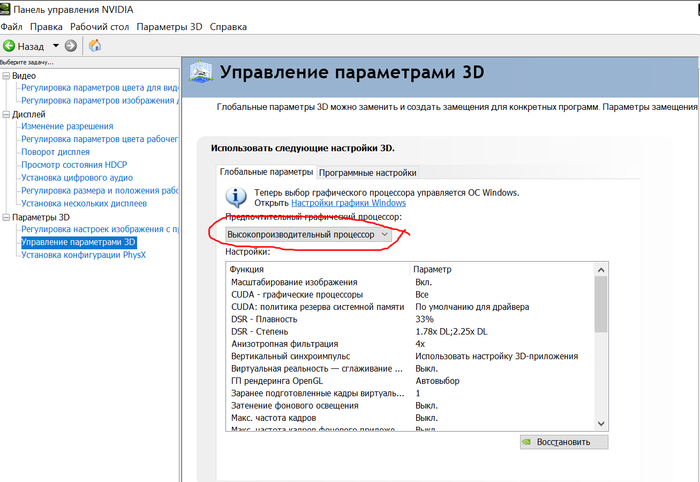Click the settings list scrollbar thumb
Viewport: 700px width, 482px height.
(601, 304)
